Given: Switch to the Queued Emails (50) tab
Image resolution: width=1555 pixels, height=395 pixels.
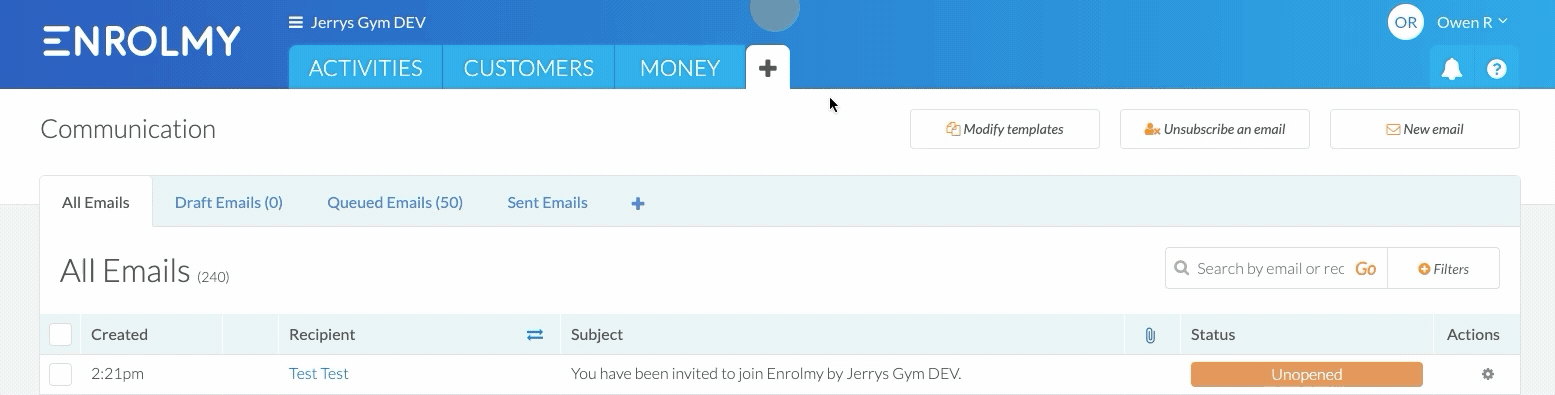Looking at the screenshot, I should coord(395,202).
